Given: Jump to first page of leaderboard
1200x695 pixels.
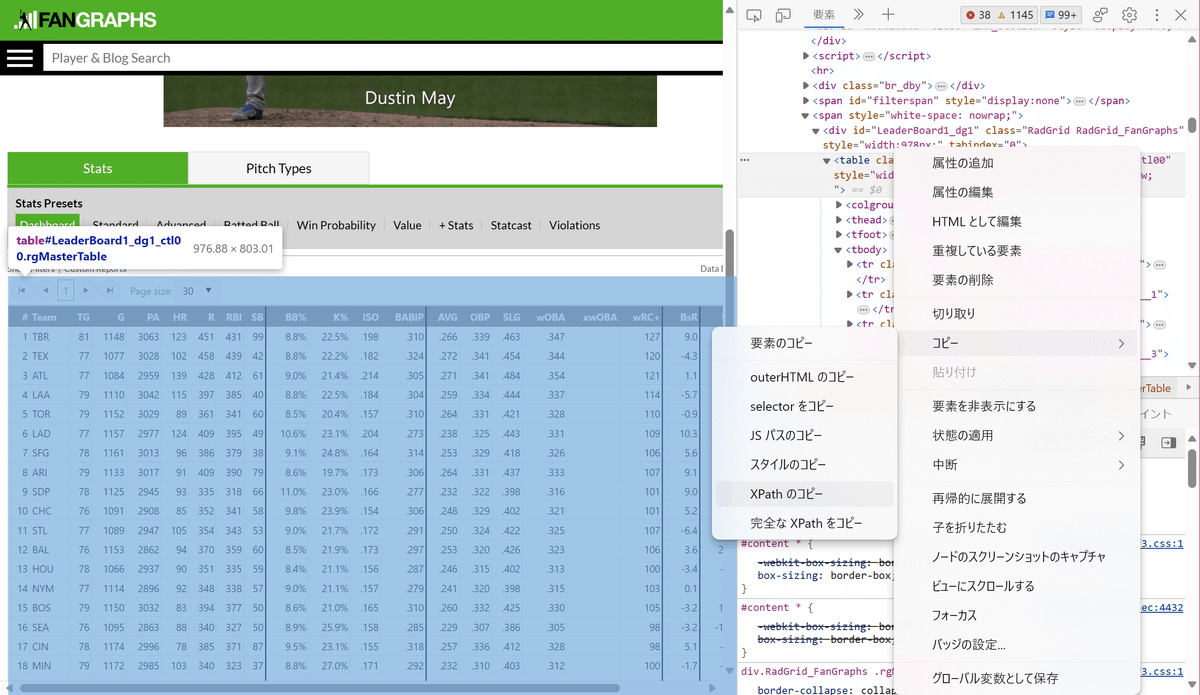Looking at the screenshot, I should coord(21,291).
